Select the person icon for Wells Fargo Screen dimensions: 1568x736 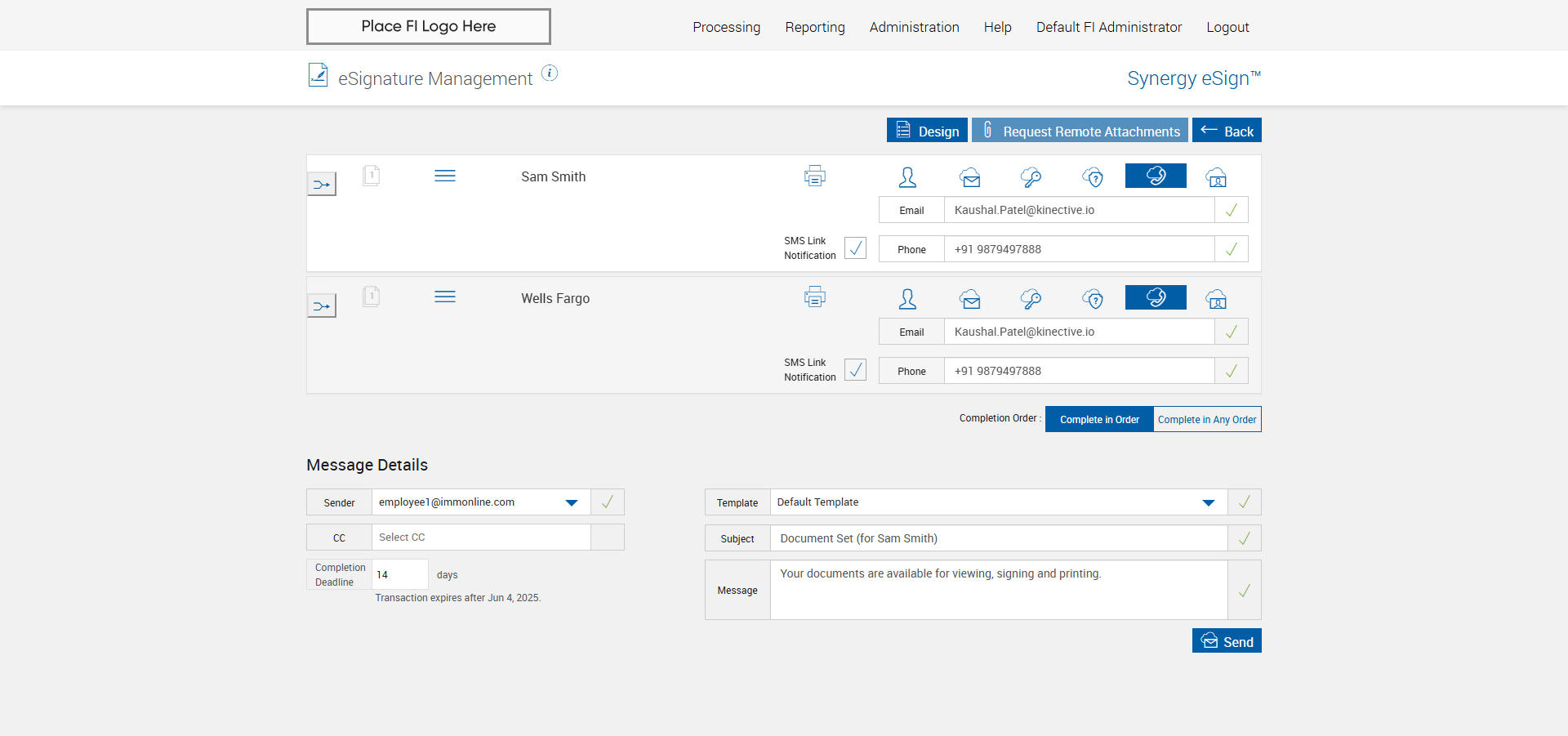pyautogui.click(x=907, y=299)
